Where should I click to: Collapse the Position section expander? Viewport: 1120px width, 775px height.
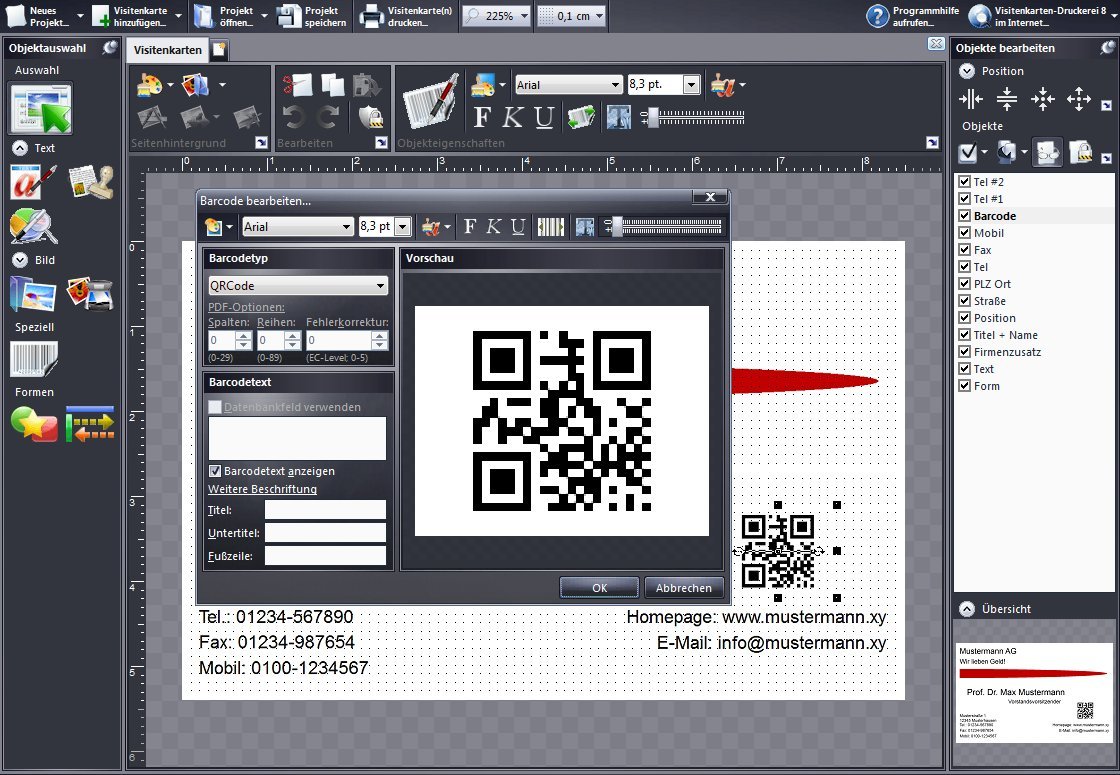(x=967, y=71)
